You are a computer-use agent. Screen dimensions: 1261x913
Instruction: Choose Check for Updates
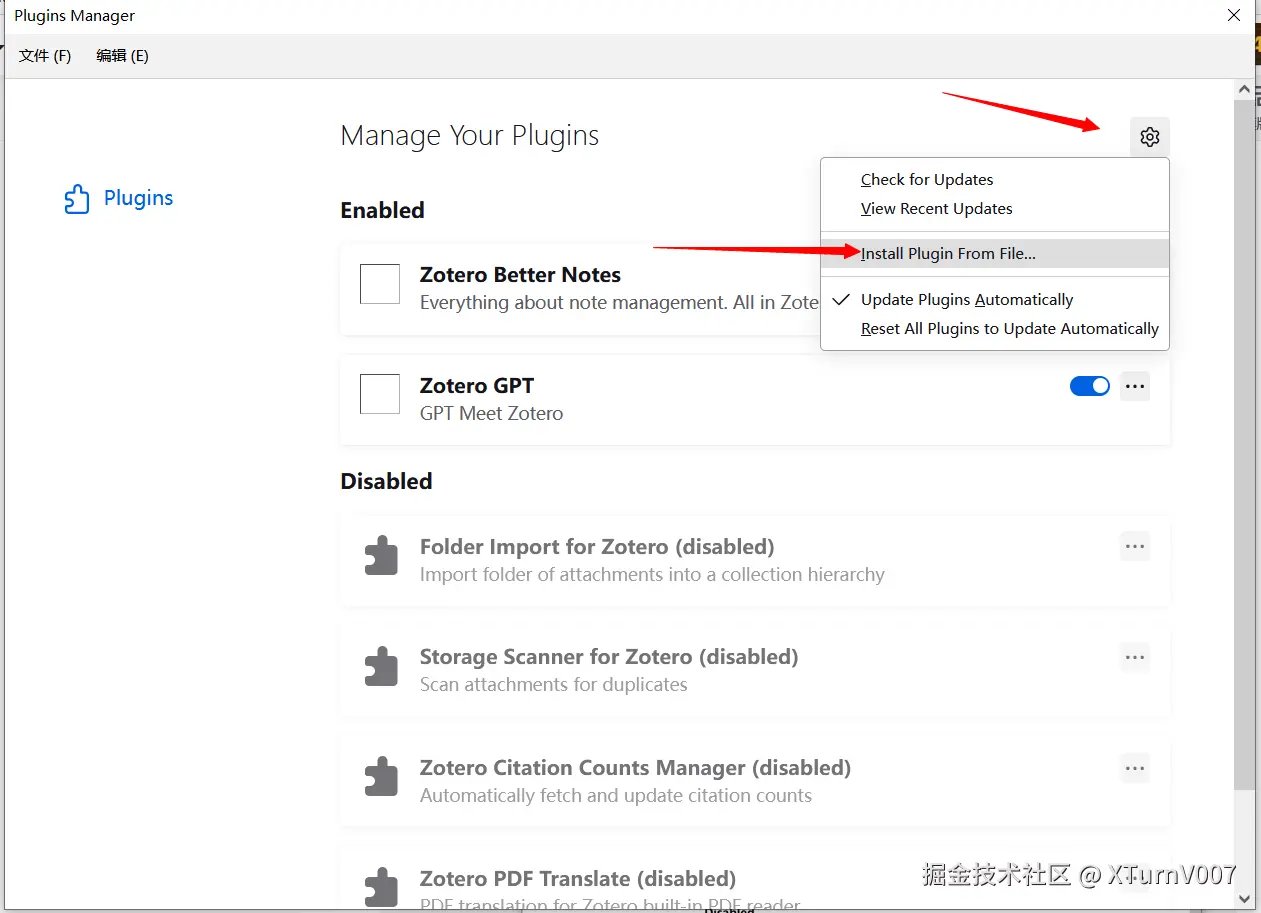pos(995,180)
